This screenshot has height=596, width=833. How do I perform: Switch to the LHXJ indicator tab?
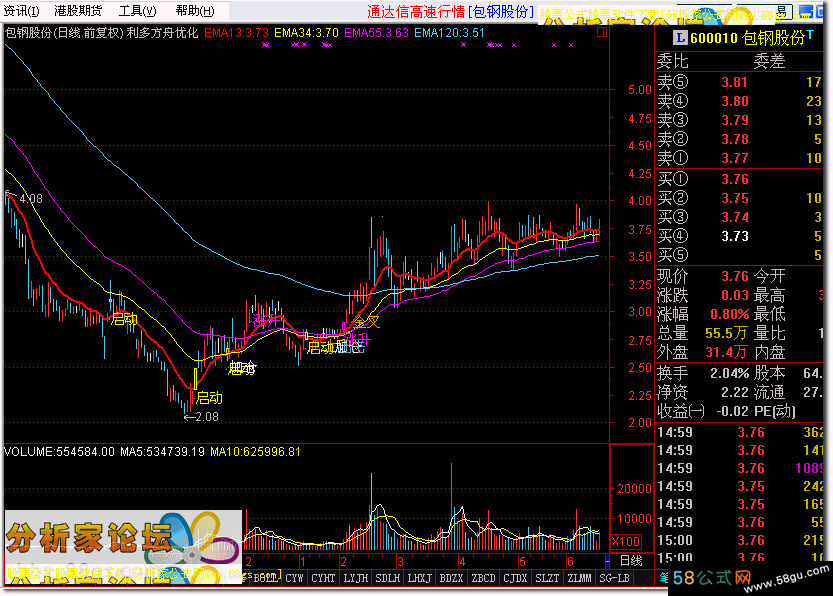[419, 578]
